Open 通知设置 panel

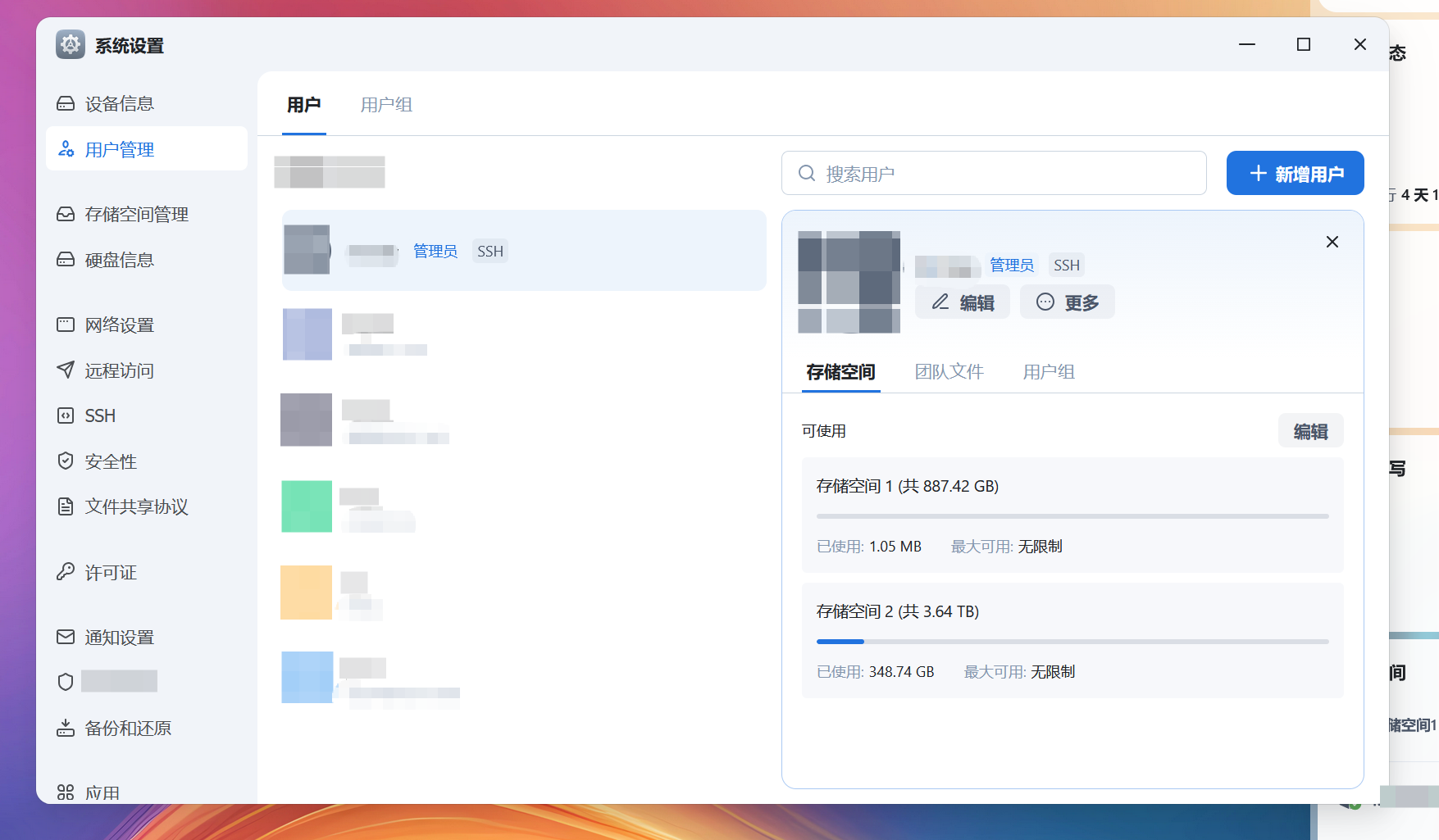point(120,637)
